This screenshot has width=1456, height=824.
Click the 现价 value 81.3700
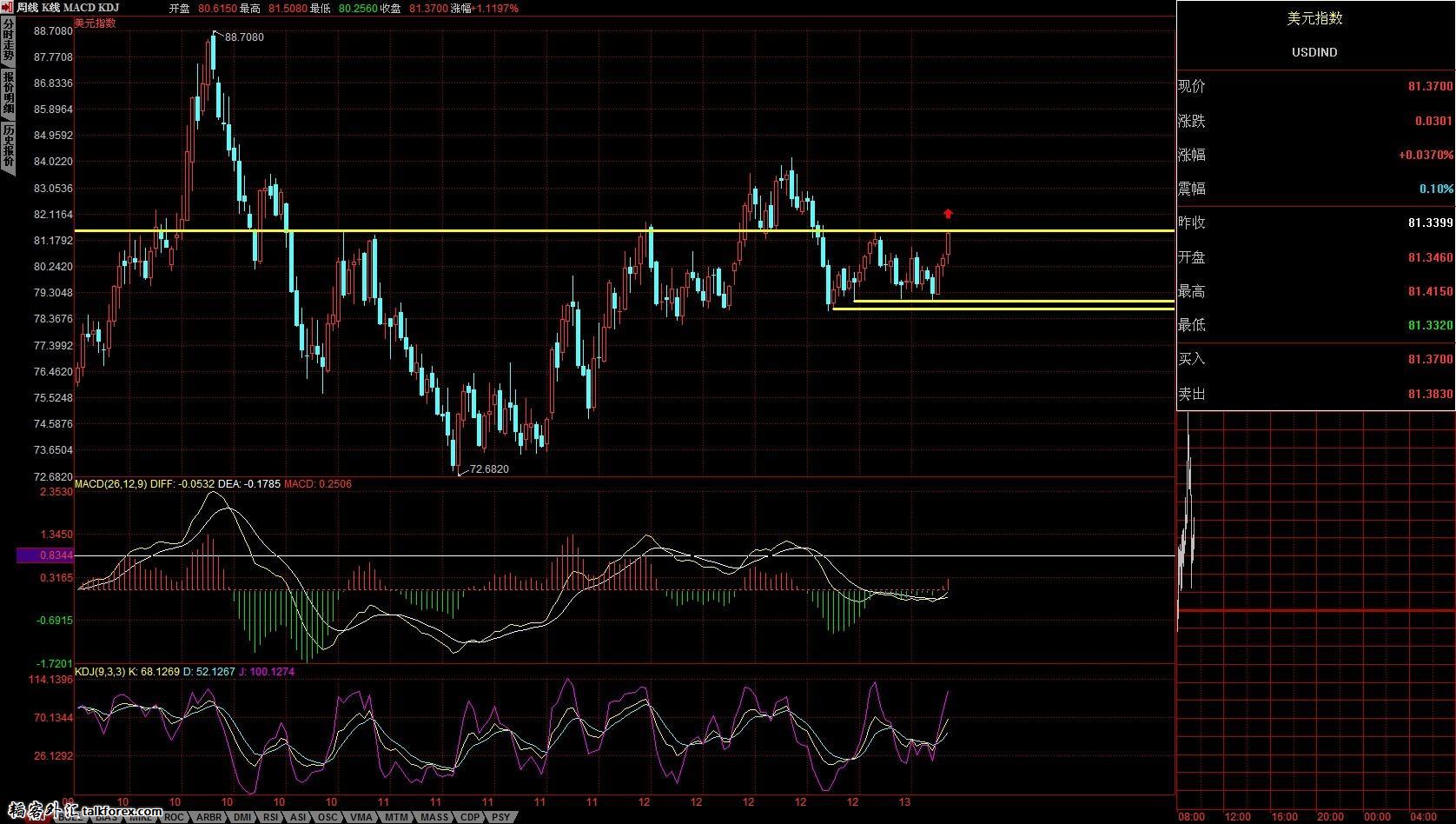pos(1430,86)
